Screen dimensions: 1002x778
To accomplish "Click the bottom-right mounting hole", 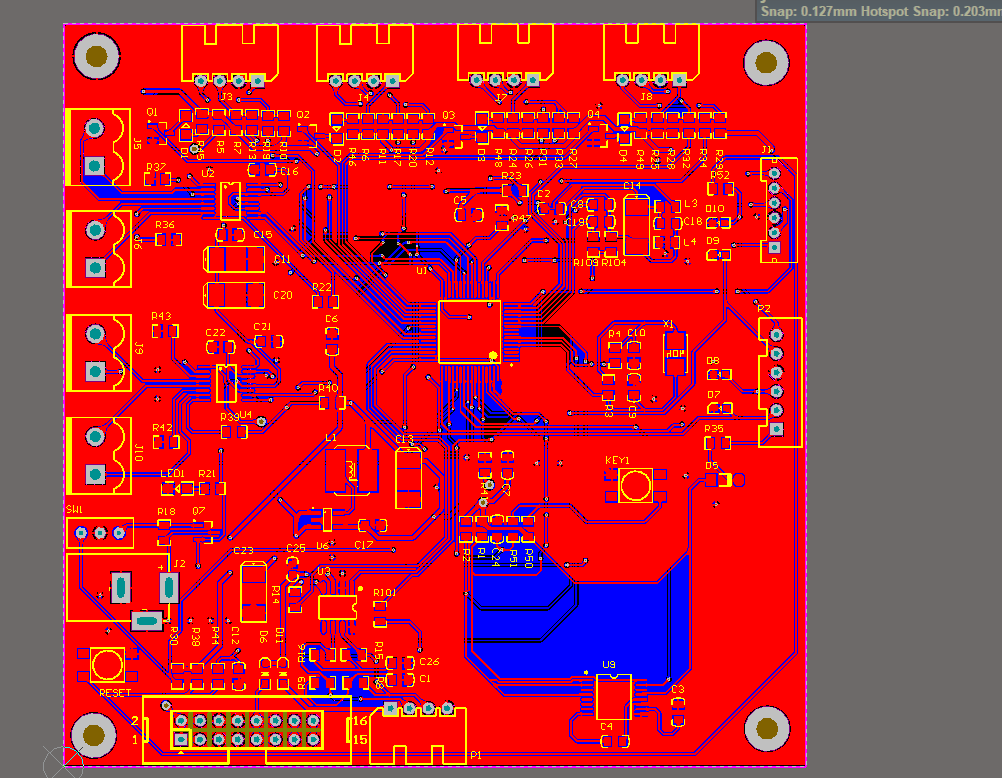I will (x=767, y=729).
